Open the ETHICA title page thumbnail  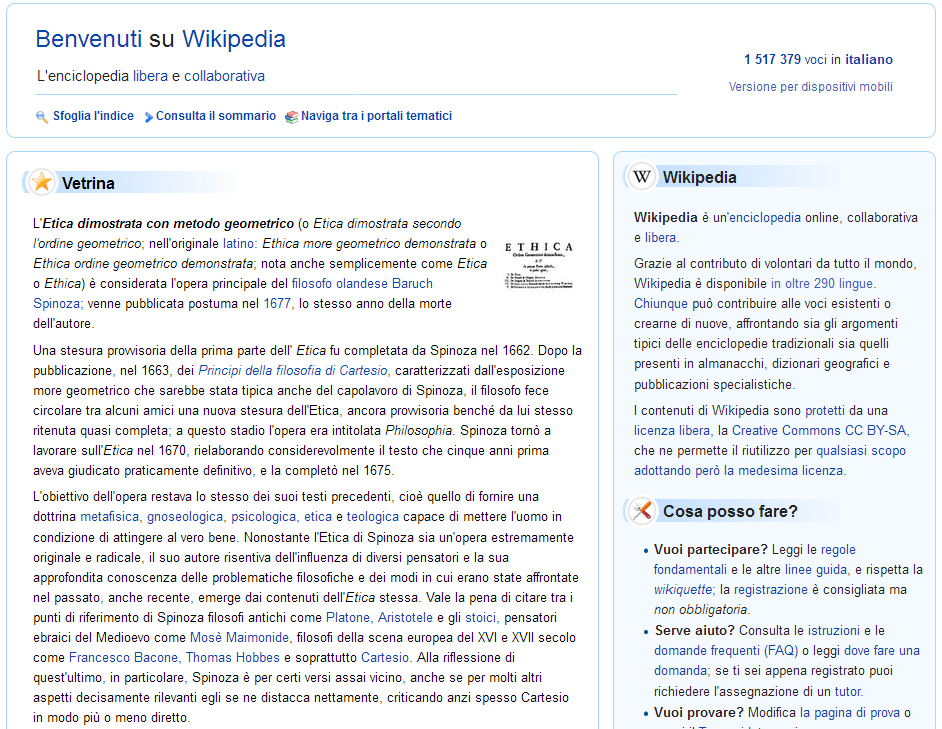click(538, 265)
